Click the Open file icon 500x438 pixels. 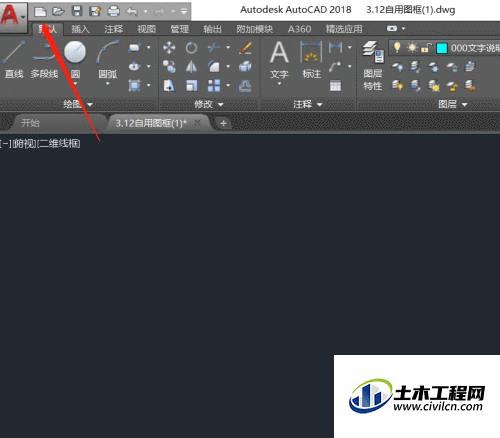[58, 12]
